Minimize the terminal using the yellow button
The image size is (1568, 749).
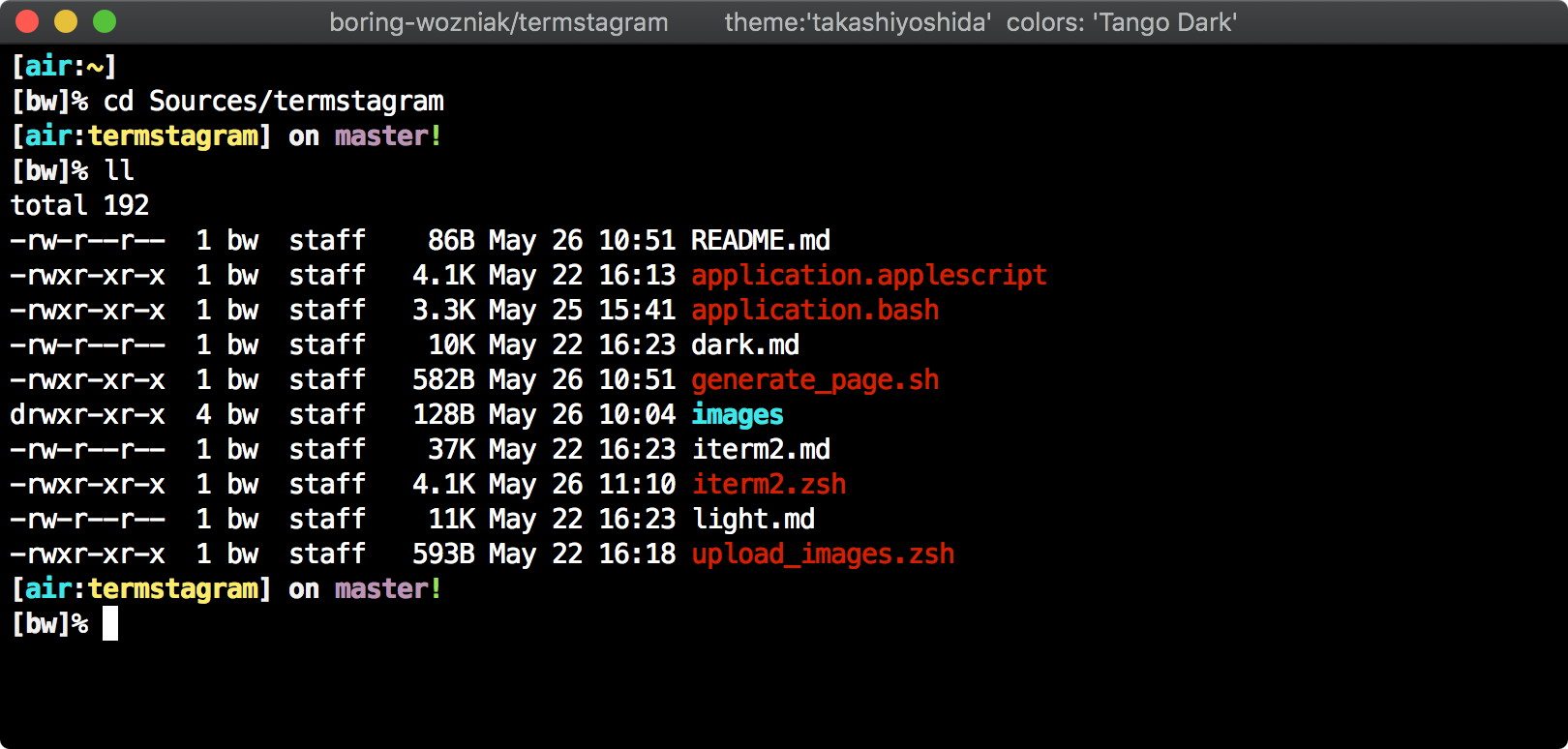click(66, 21)
